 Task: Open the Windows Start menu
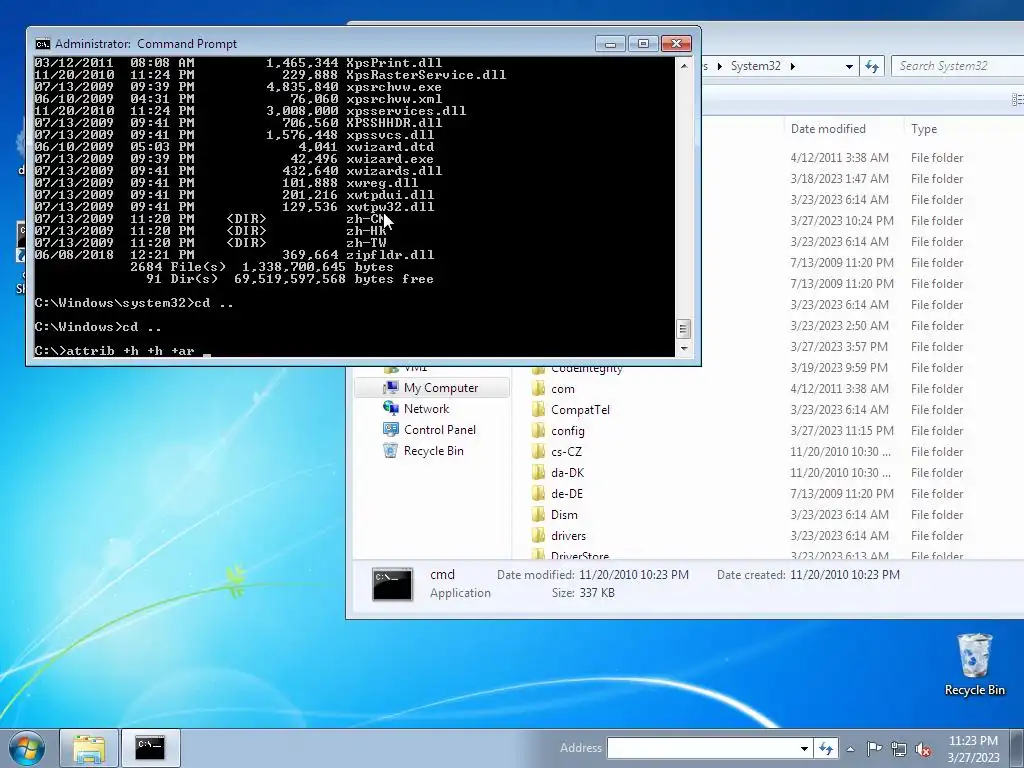tap(26, 748)
